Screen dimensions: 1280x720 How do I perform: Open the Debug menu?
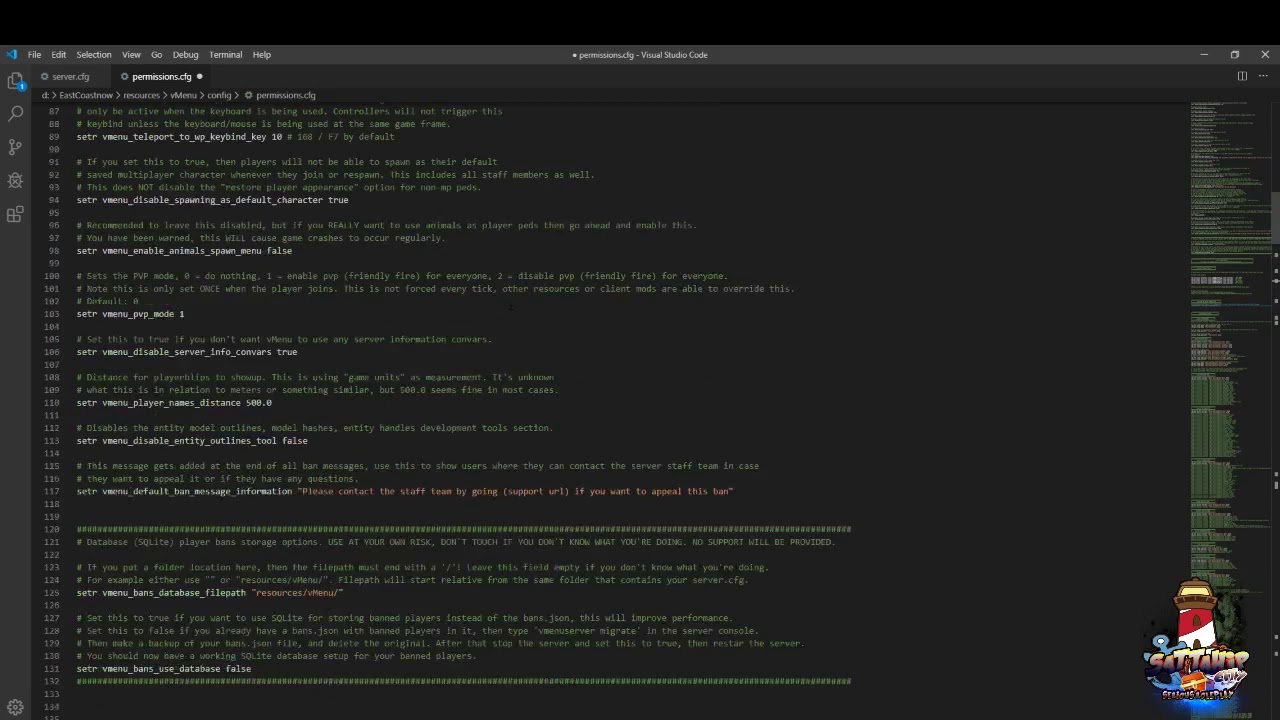[x=185, y=55]
